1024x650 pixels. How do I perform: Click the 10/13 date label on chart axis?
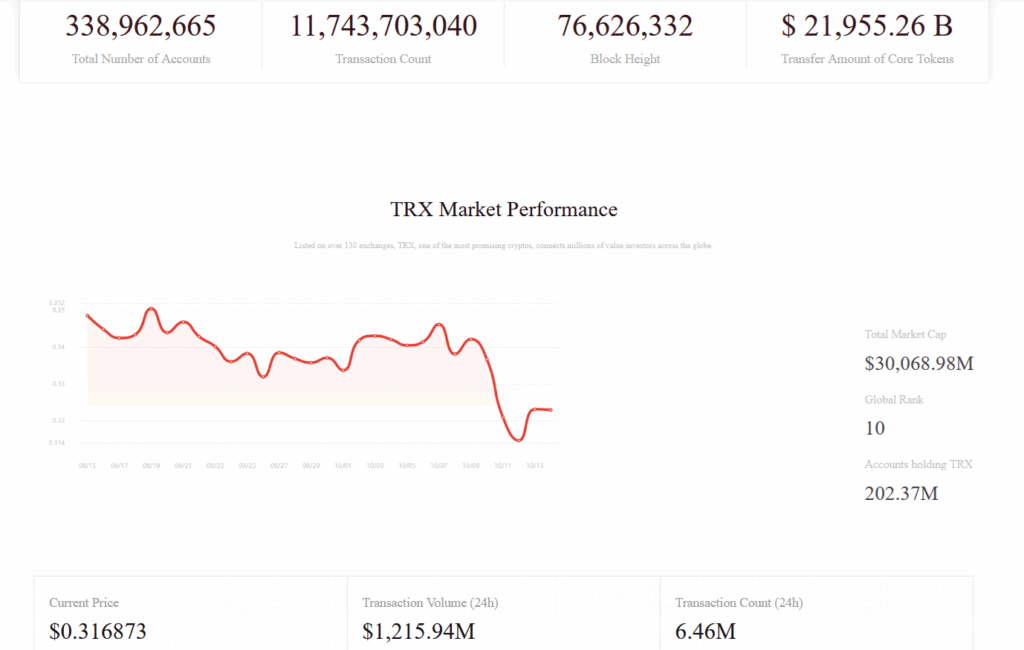(535, 465)
